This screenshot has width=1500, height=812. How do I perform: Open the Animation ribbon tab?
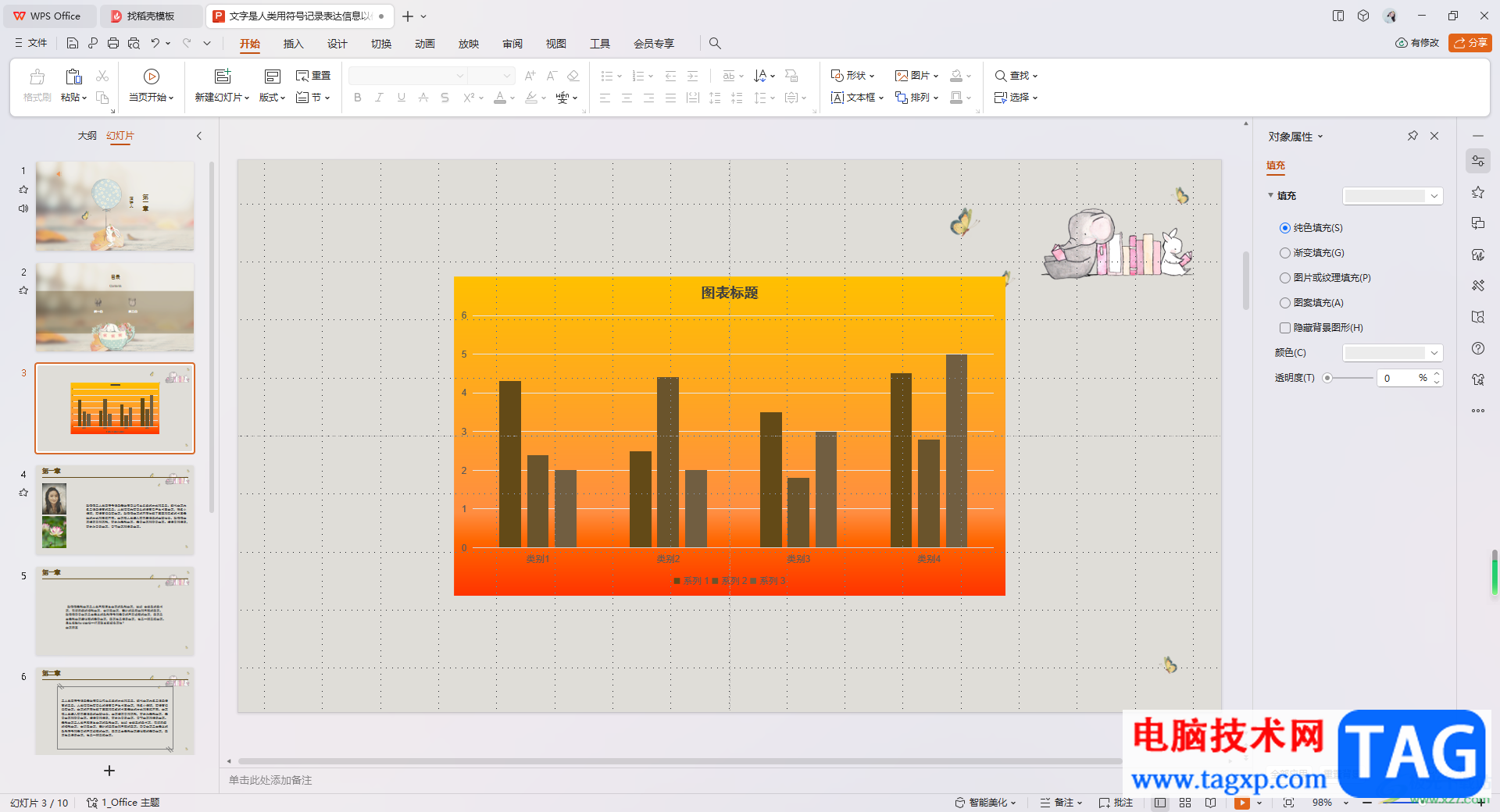pos(424,44)
